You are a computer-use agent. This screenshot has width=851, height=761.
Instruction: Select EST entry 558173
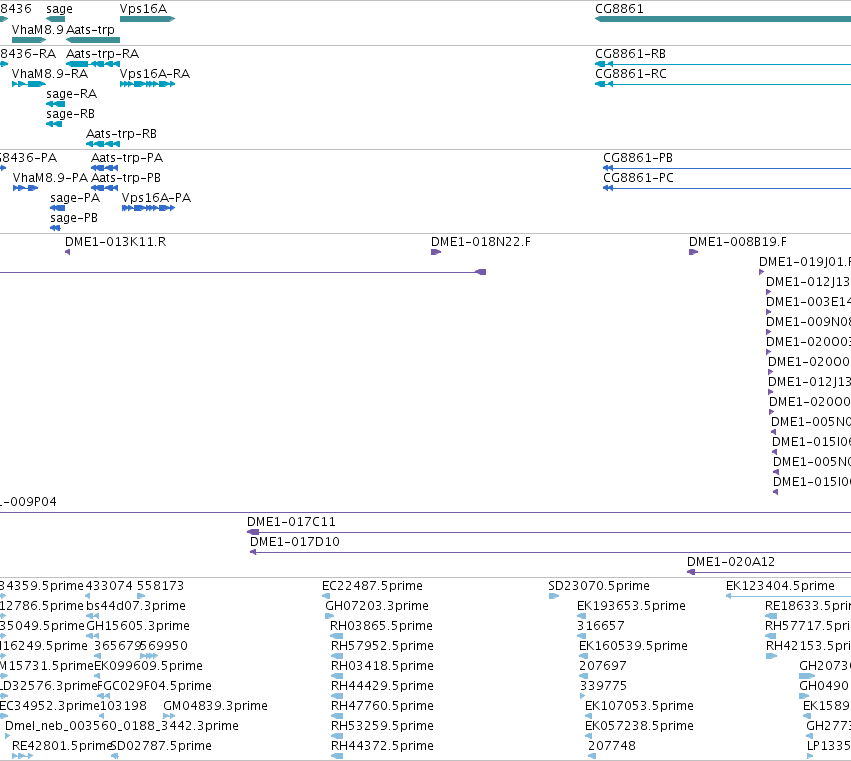(141, 597)
